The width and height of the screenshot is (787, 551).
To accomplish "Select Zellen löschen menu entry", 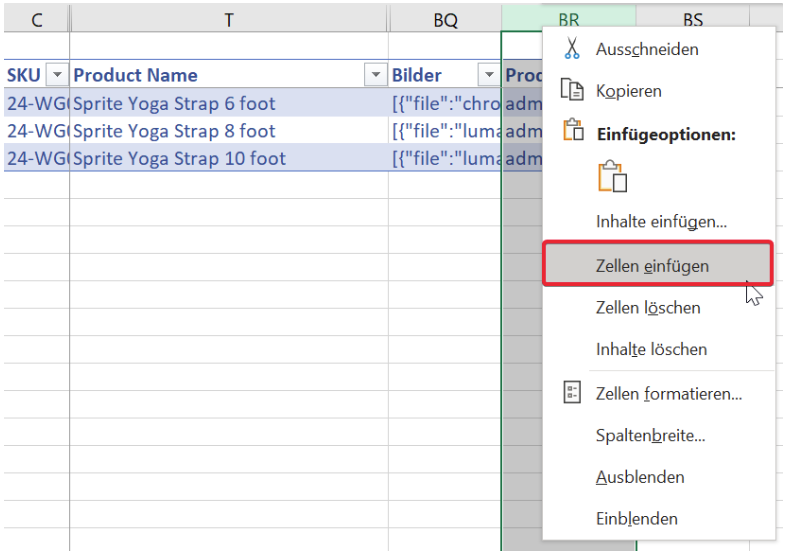I will (659, 307).
